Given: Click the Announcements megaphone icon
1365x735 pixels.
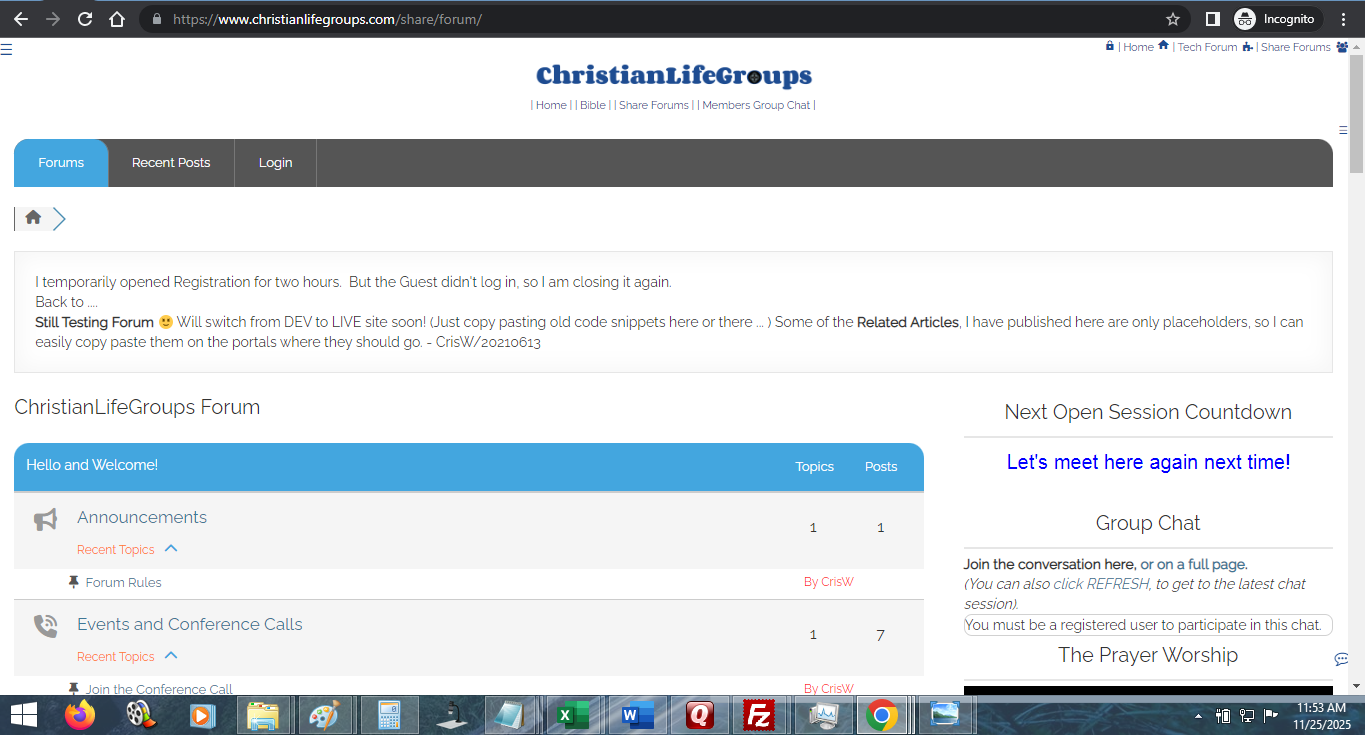Looking at the screenshot, I should (x=45, y=520).
